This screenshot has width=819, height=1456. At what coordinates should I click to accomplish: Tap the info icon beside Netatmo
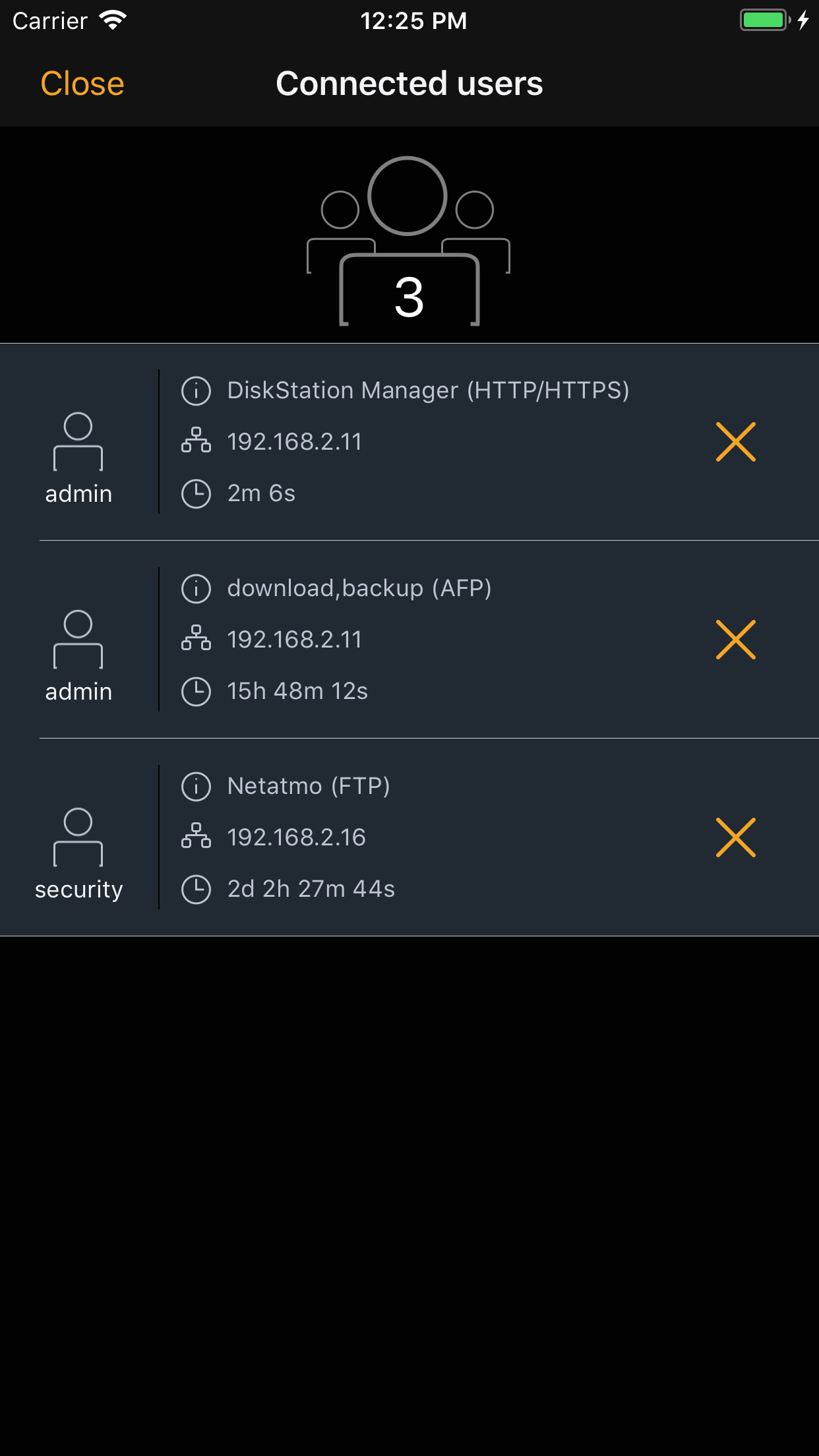click(x=196, y=786)
